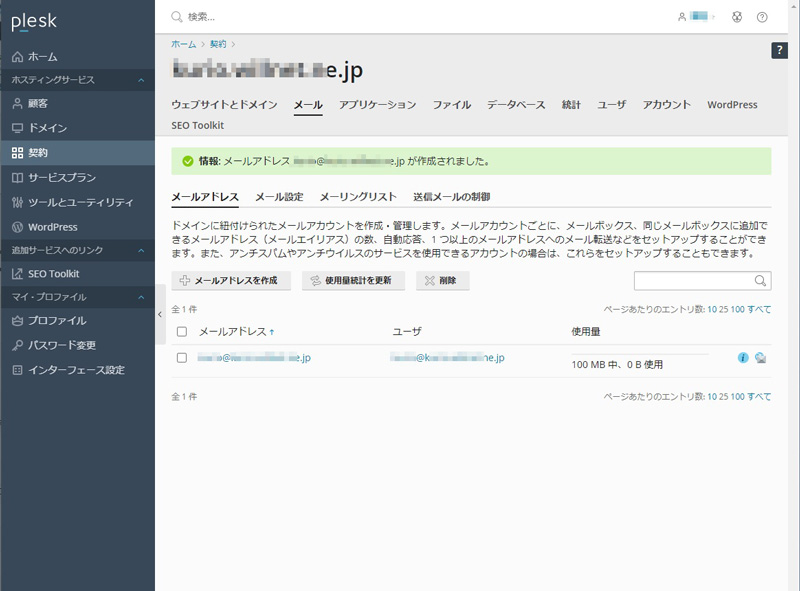This screenshot has width=800, height=591.
Task: Open the user account dropdown menu
Action: point(696,17)
